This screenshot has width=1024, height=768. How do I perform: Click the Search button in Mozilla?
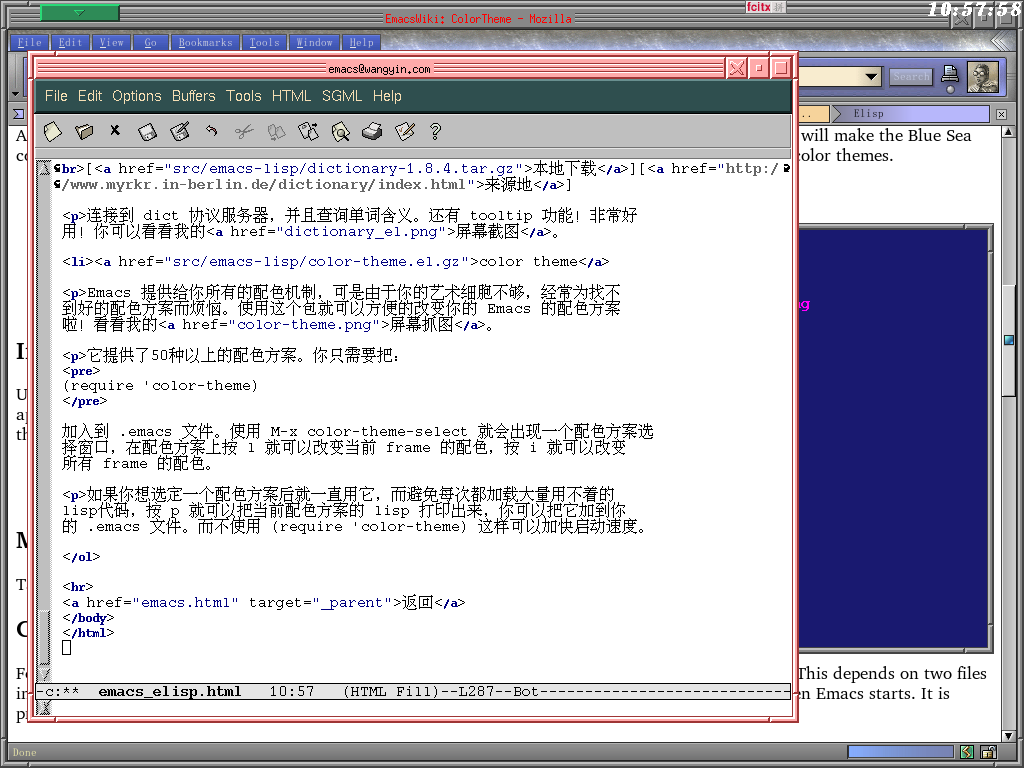click(x=912, y=77)
